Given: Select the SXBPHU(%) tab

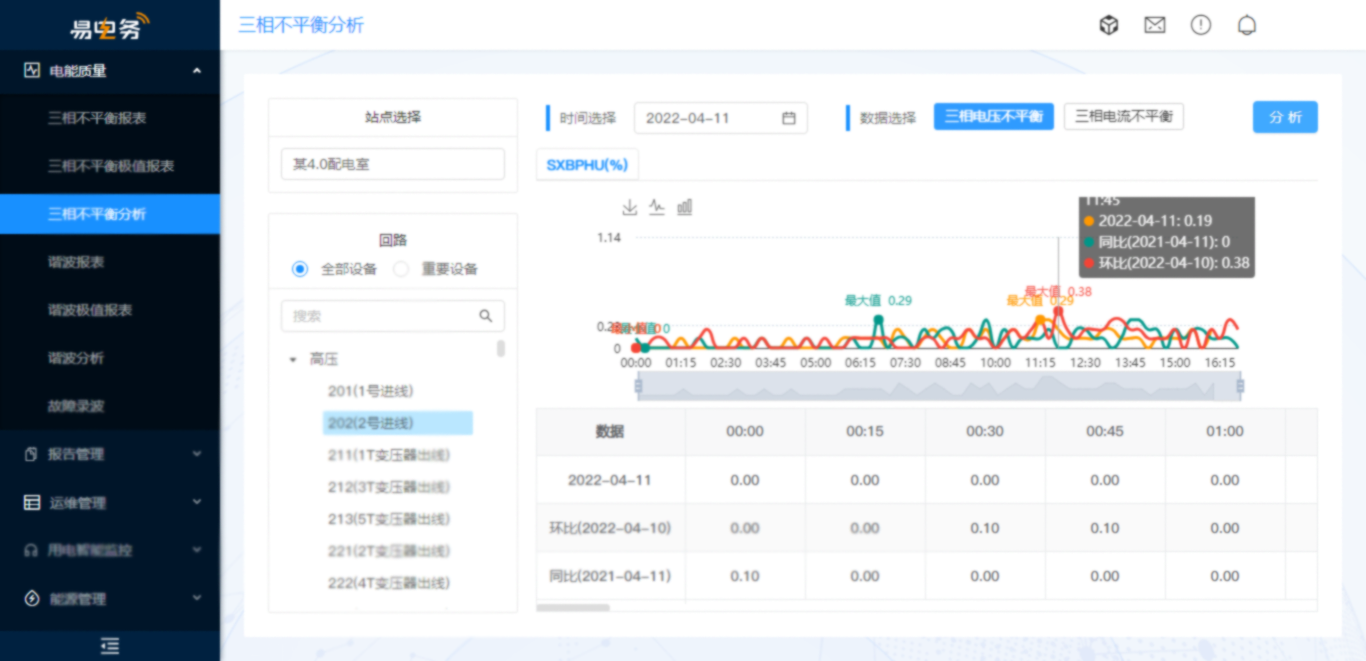Looking at the screenshot, I should 587,165.
